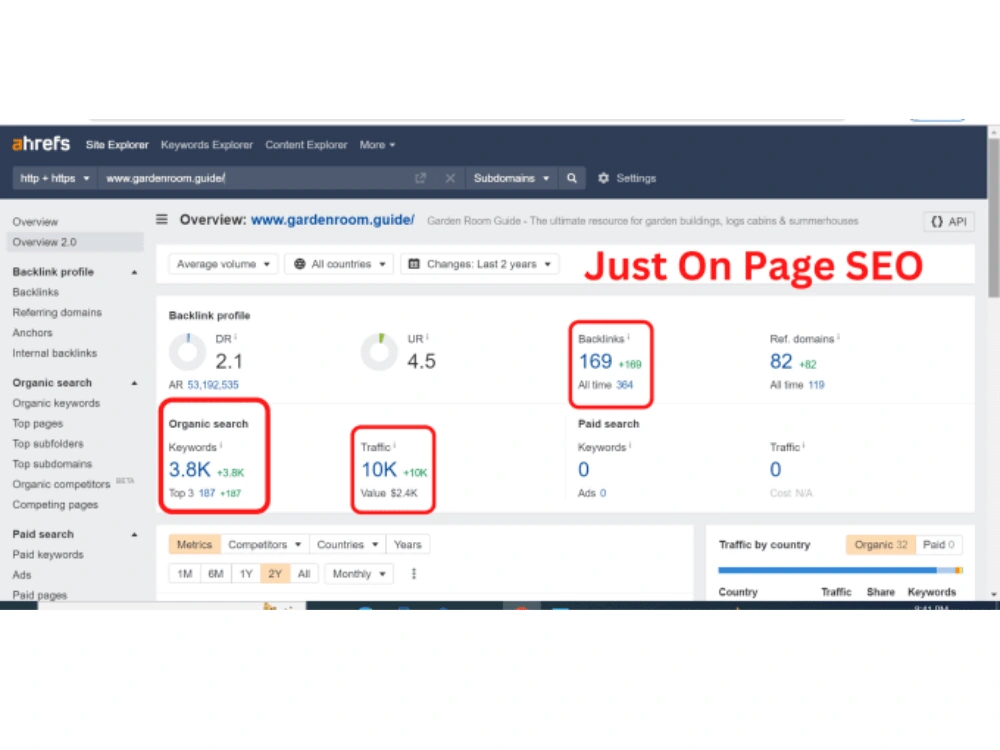Click the API button
1000x750 pixels.
[949, 221]
